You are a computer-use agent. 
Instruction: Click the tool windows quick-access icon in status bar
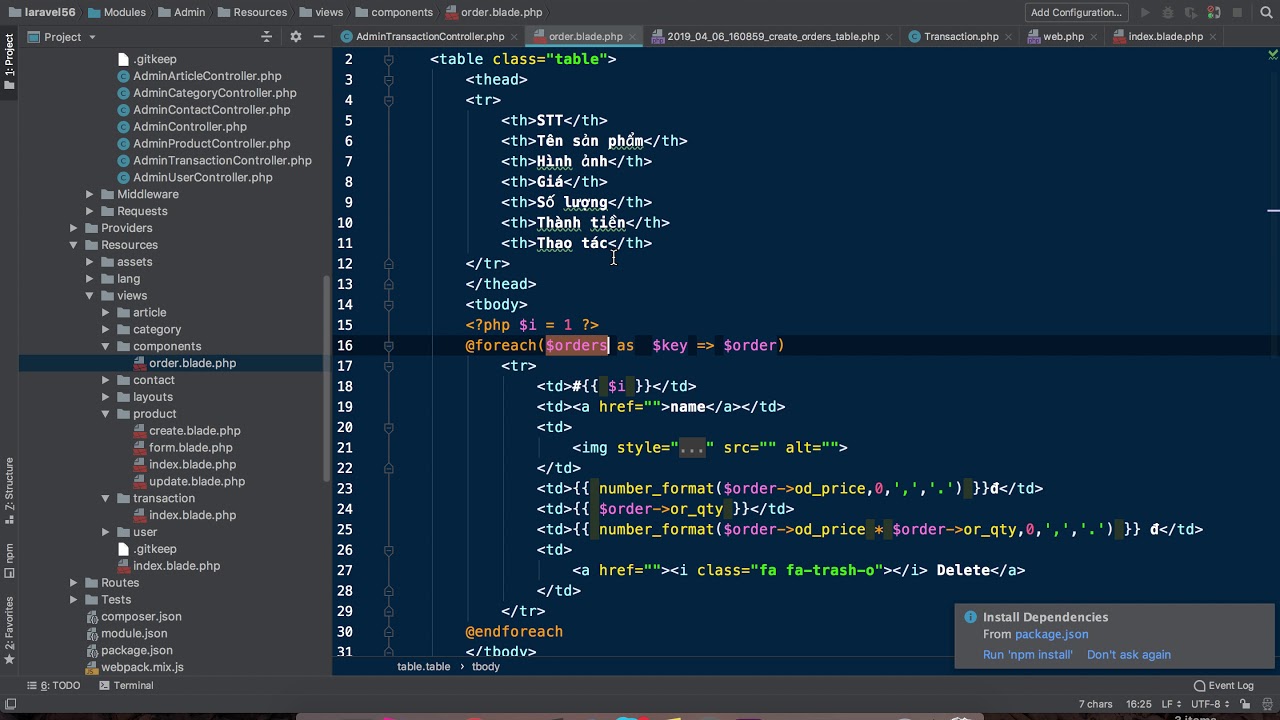click(x=11, y=704)
